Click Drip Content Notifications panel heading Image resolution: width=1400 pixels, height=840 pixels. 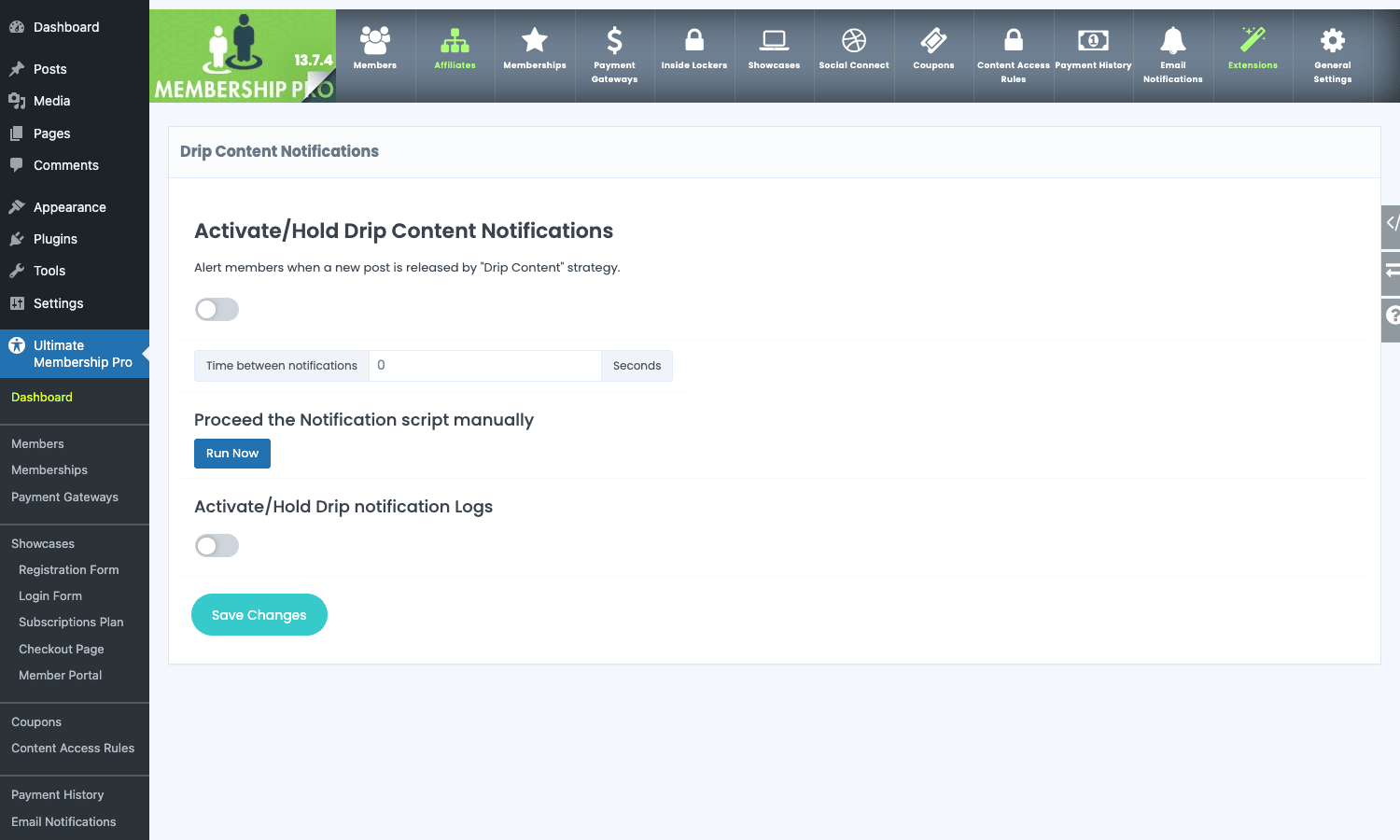point(279,151)
